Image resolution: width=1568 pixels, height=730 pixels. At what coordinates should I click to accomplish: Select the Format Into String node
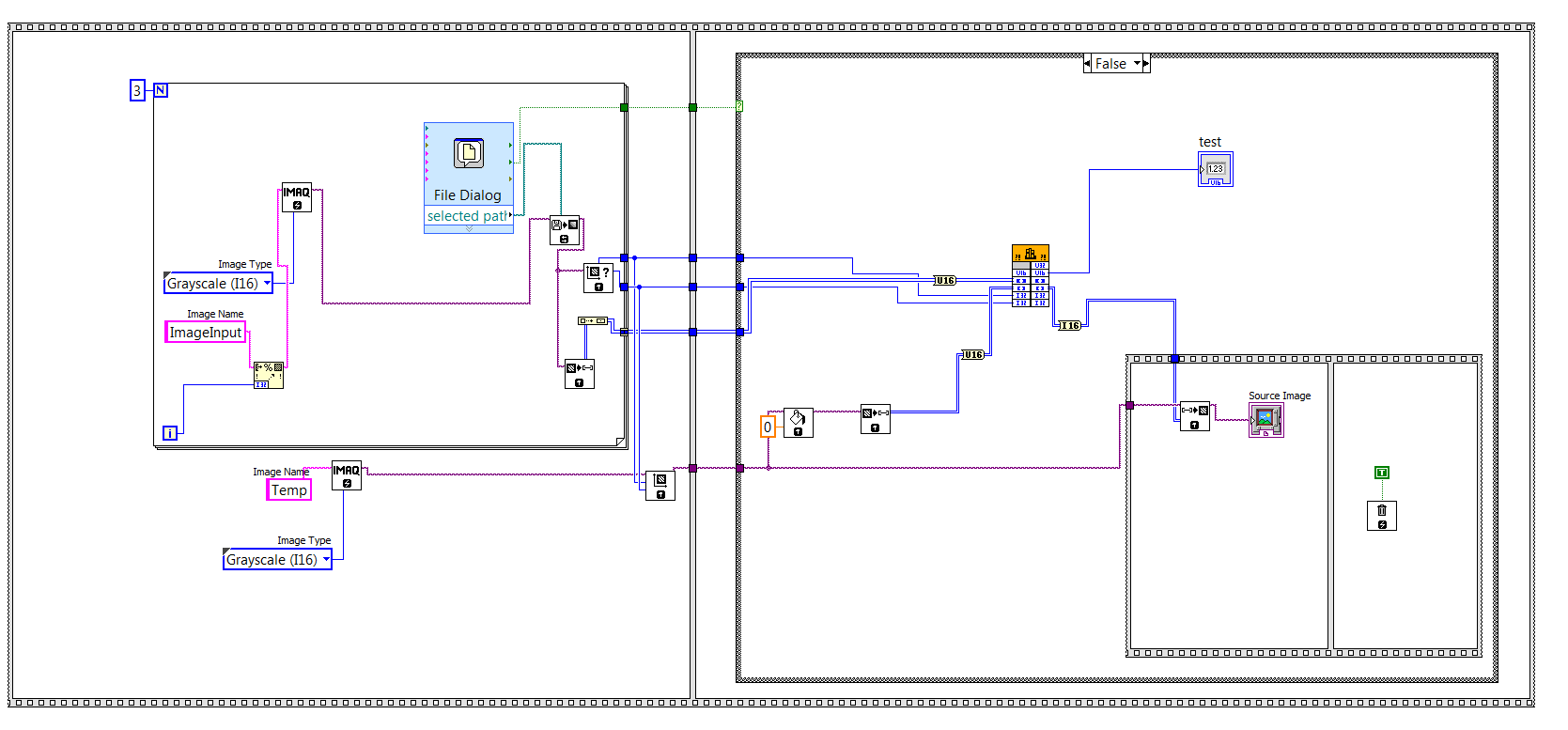click(269, 375)
